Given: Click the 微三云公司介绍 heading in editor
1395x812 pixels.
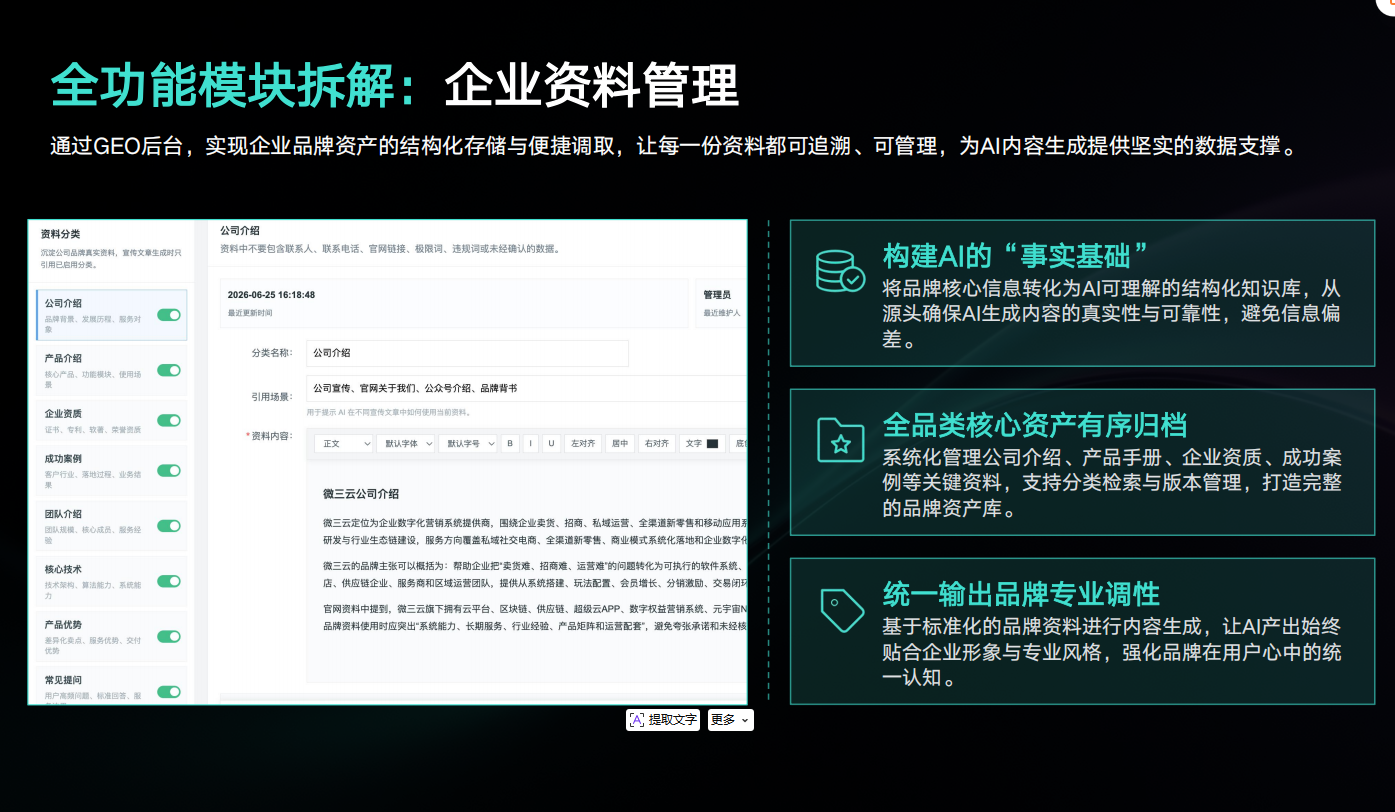Looking at the screenshot, I should [361, 494].
